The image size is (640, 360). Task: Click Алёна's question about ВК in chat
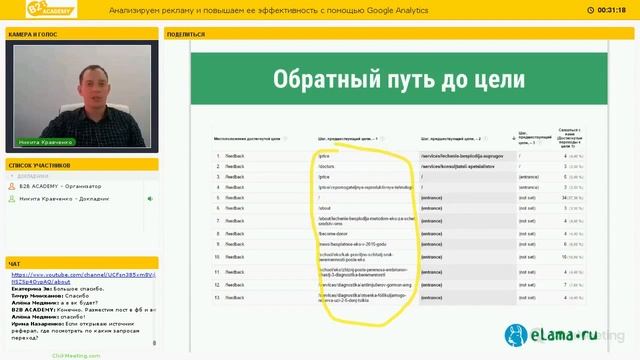coord(55,303)
